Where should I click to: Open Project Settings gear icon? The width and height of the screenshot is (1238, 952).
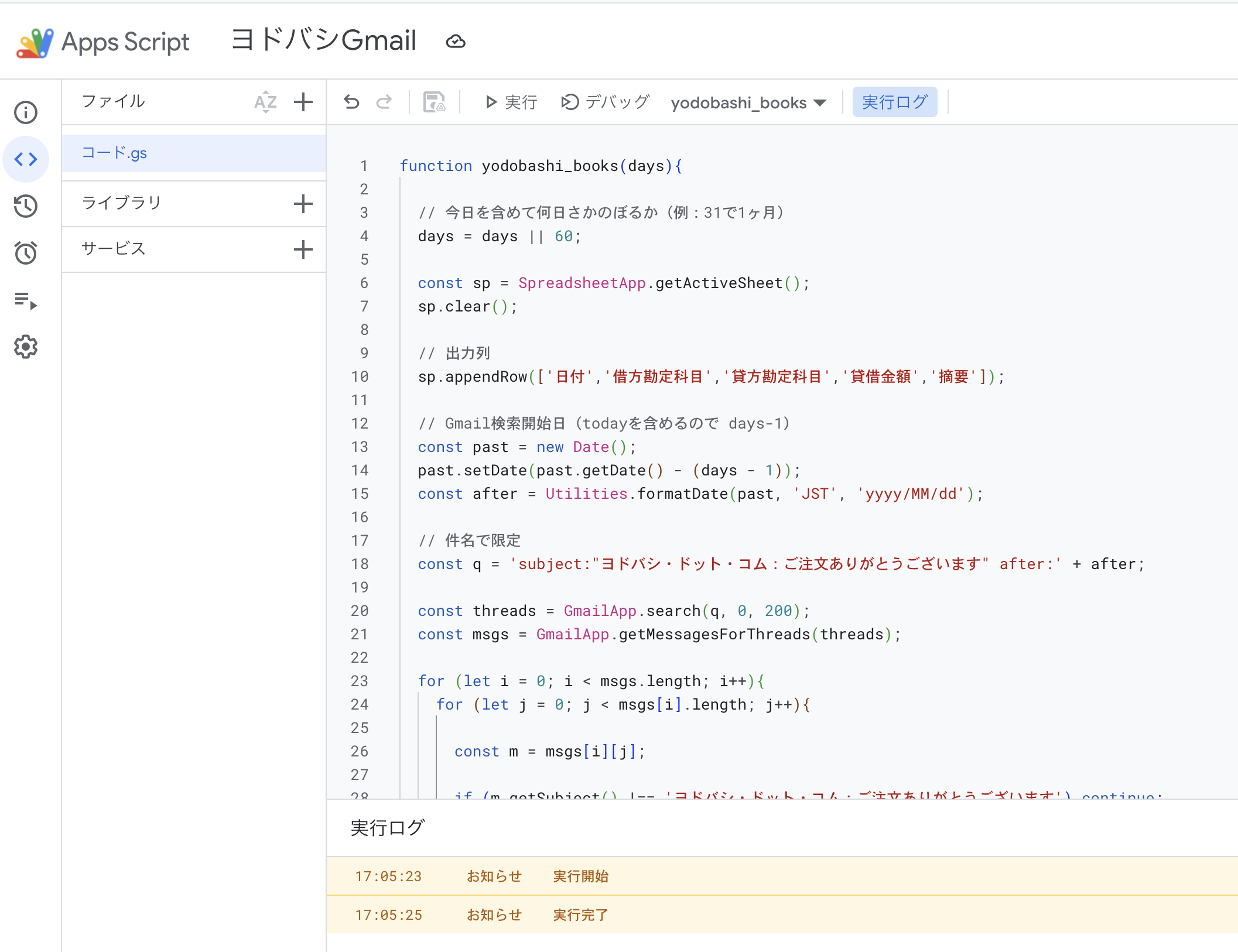(x=26, y=347)
